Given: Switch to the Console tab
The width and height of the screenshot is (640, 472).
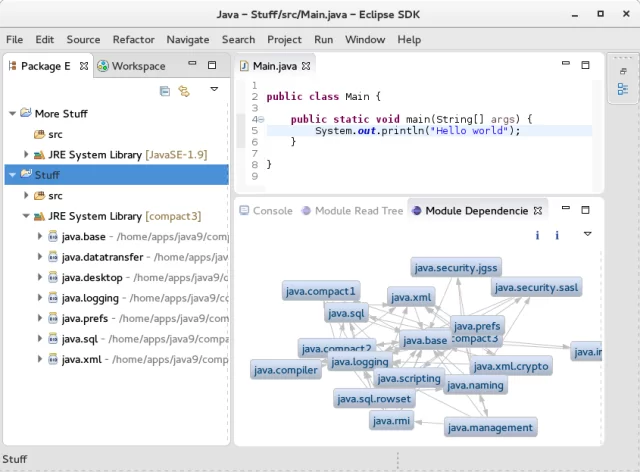Looking at the screenshot, I should point(266,211).
